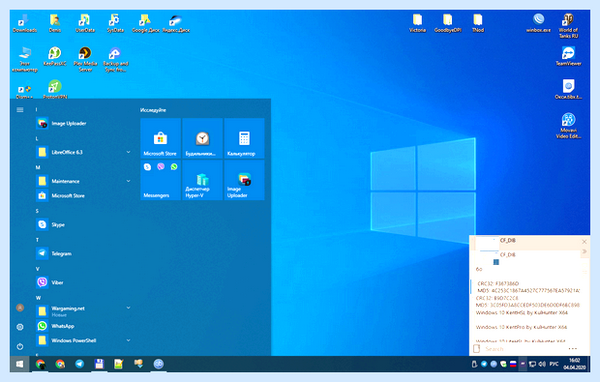Open clock showing 16:02 date flyout
The width and height of the screenshot is (600, 382).
[x=574, y=364]
